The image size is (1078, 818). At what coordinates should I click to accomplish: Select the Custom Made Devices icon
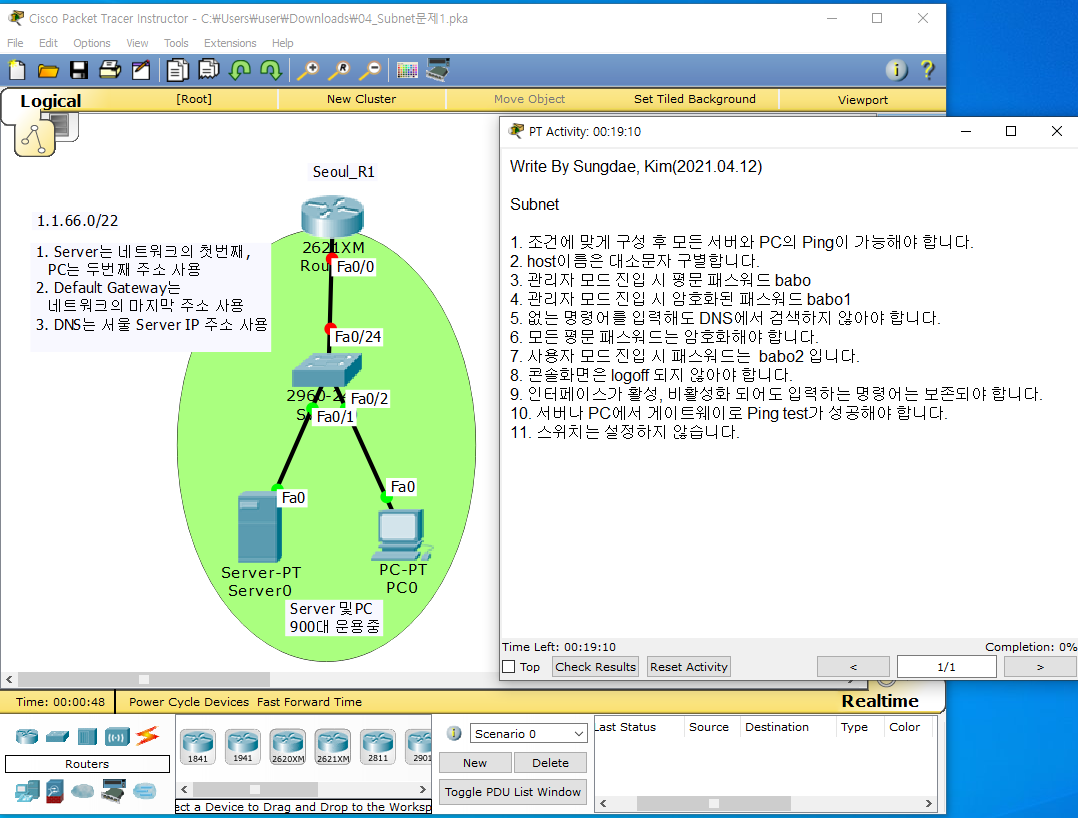pyautogui.click(x=113, y=791)
